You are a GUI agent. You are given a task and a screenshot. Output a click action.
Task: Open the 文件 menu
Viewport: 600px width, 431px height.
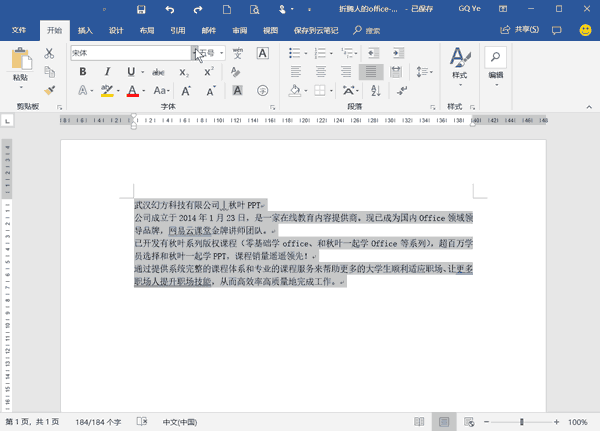point(19,30)
